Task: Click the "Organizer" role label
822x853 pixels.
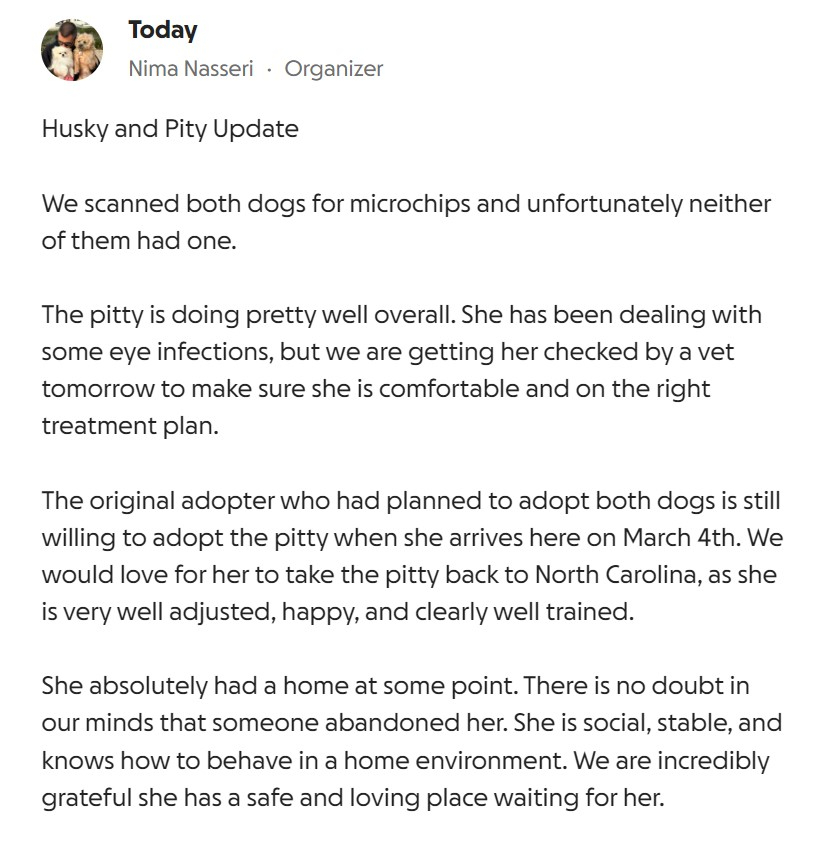Action: coord(333,69)
